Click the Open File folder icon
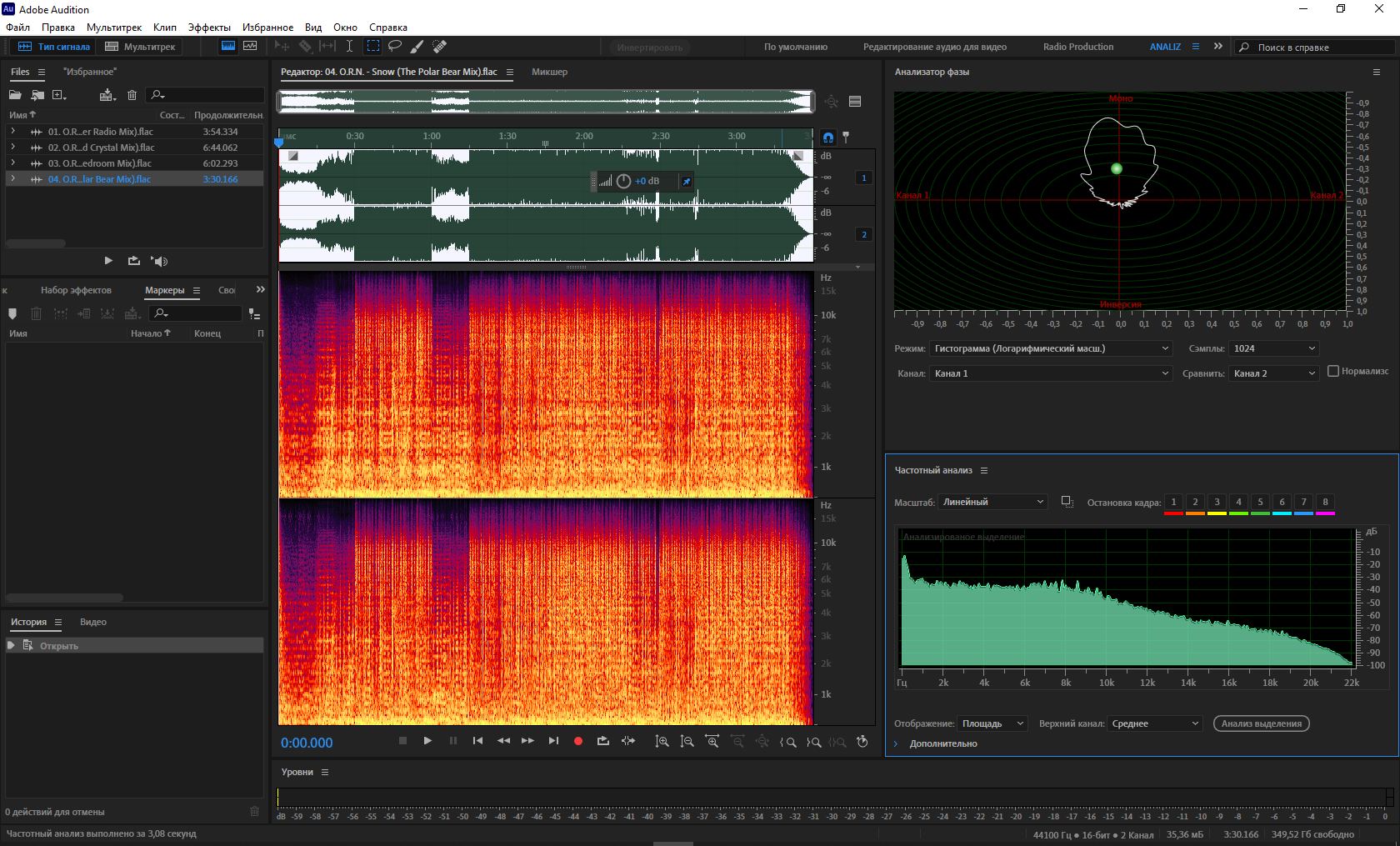The image size is (1400, 846). [x=15, y=95]
